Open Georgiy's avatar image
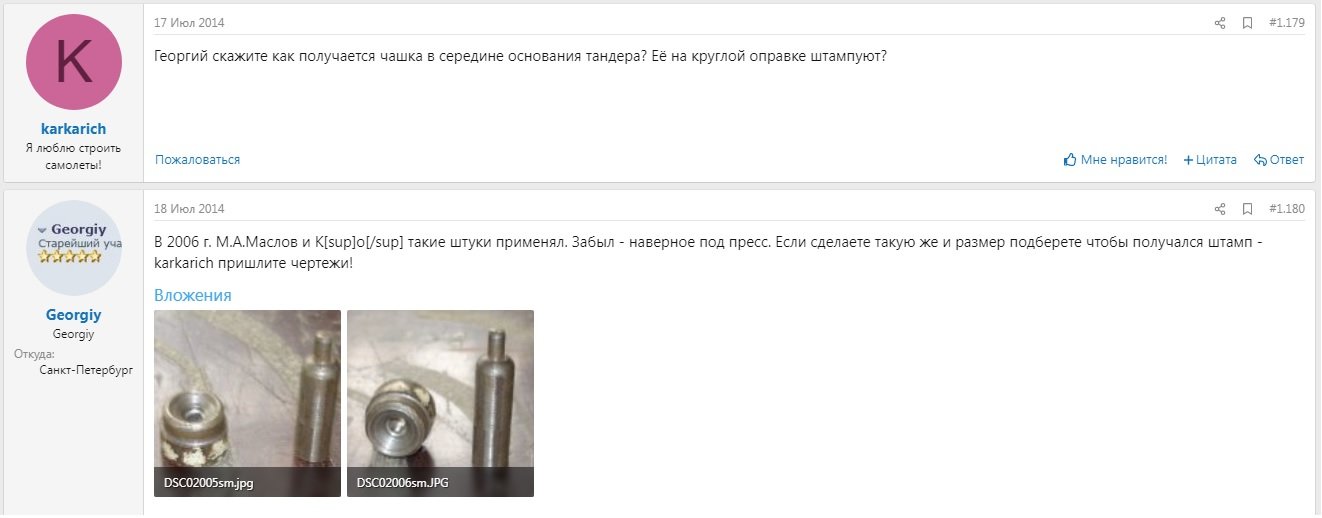Screen dimensions: 1322x518 click(74, 248)
